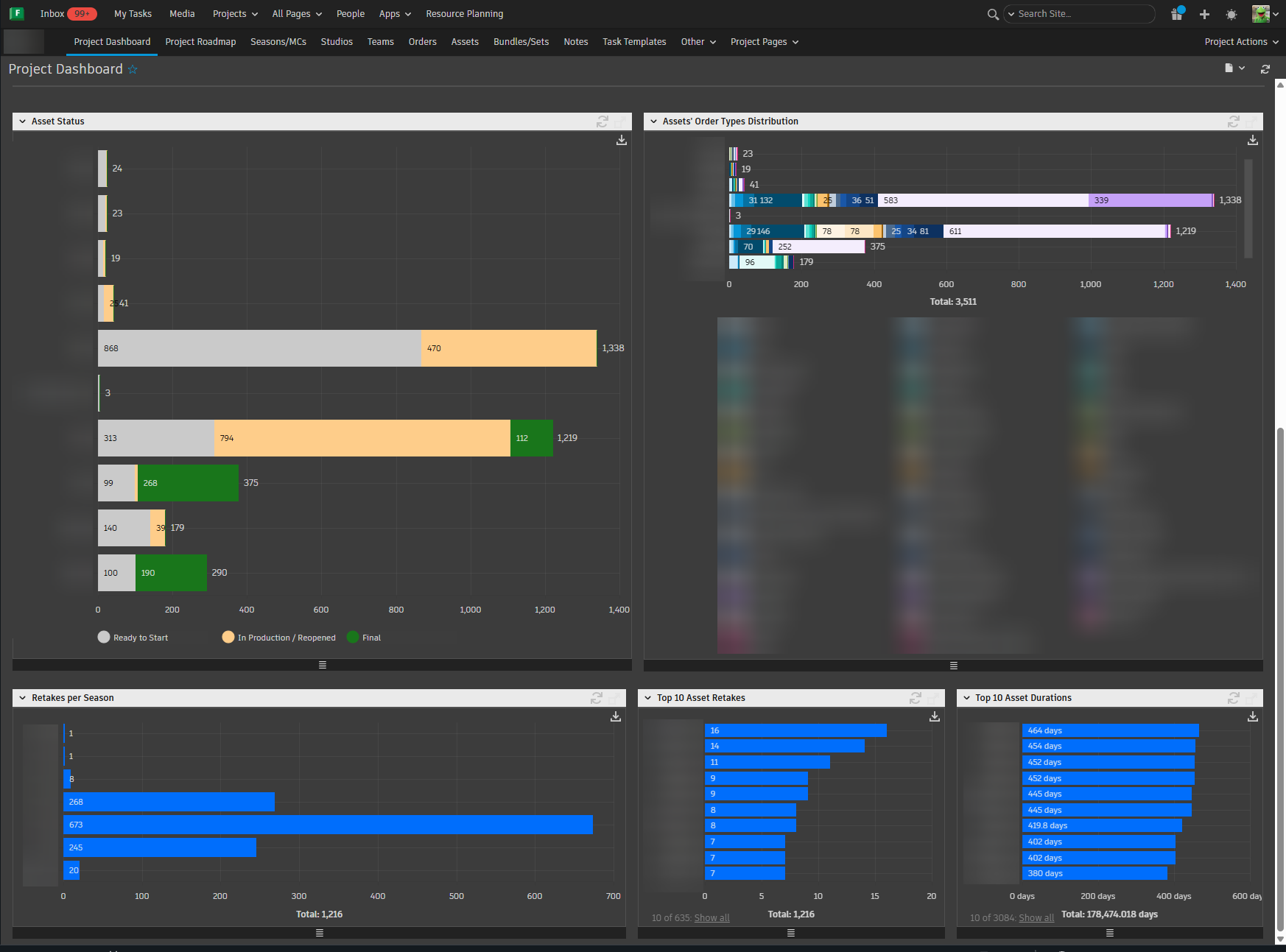Collapse the Asset Status widget
The height and width of the screenshot is (952, 1286).
click(23, 121)
